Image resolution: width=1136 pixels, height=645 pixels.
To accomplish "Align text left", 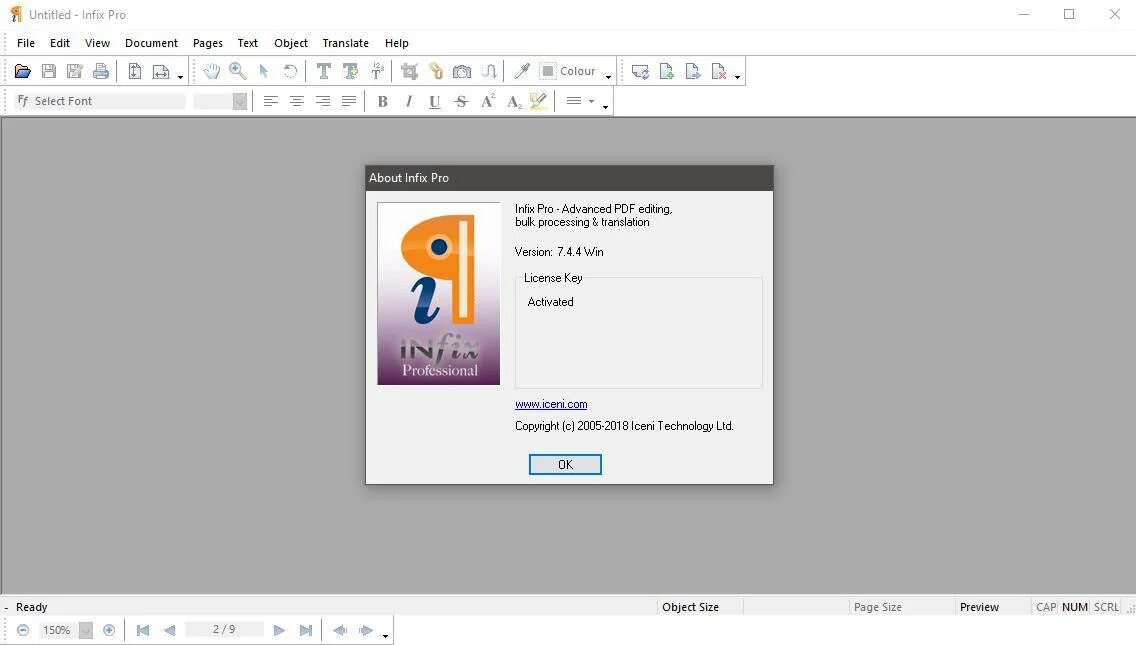I will pyautogui.click(x=270, y=101).
